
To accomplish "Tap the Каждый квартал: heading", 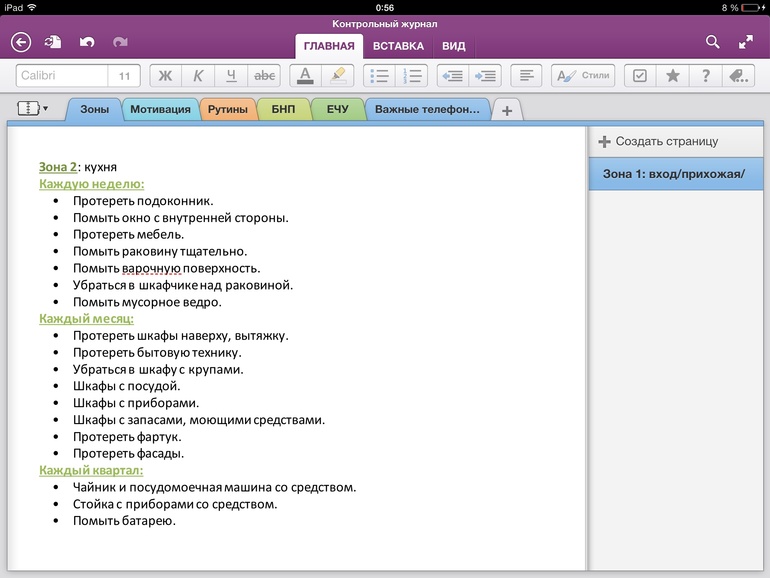I will (91, 470).
